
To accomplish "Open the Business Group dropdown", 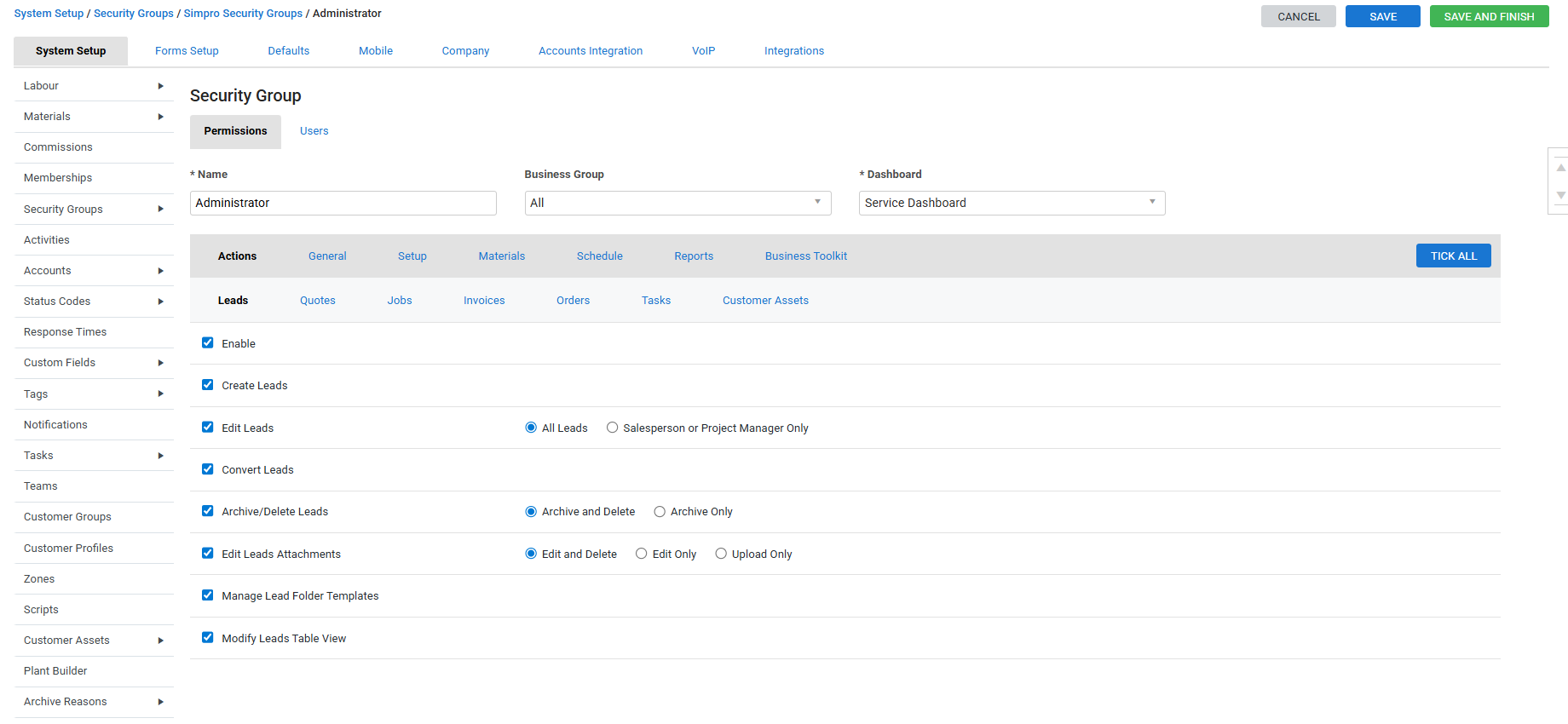I will (677, 203).
